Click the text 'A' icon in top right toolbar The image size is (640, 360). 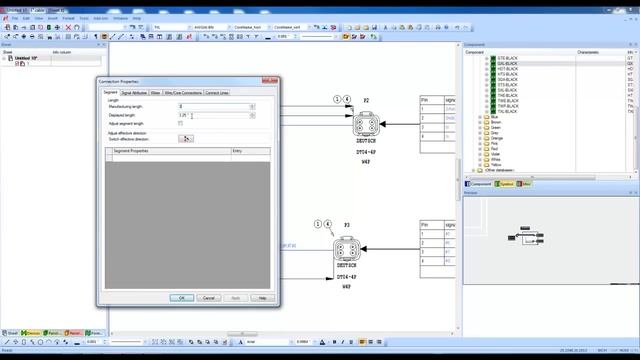385,27
